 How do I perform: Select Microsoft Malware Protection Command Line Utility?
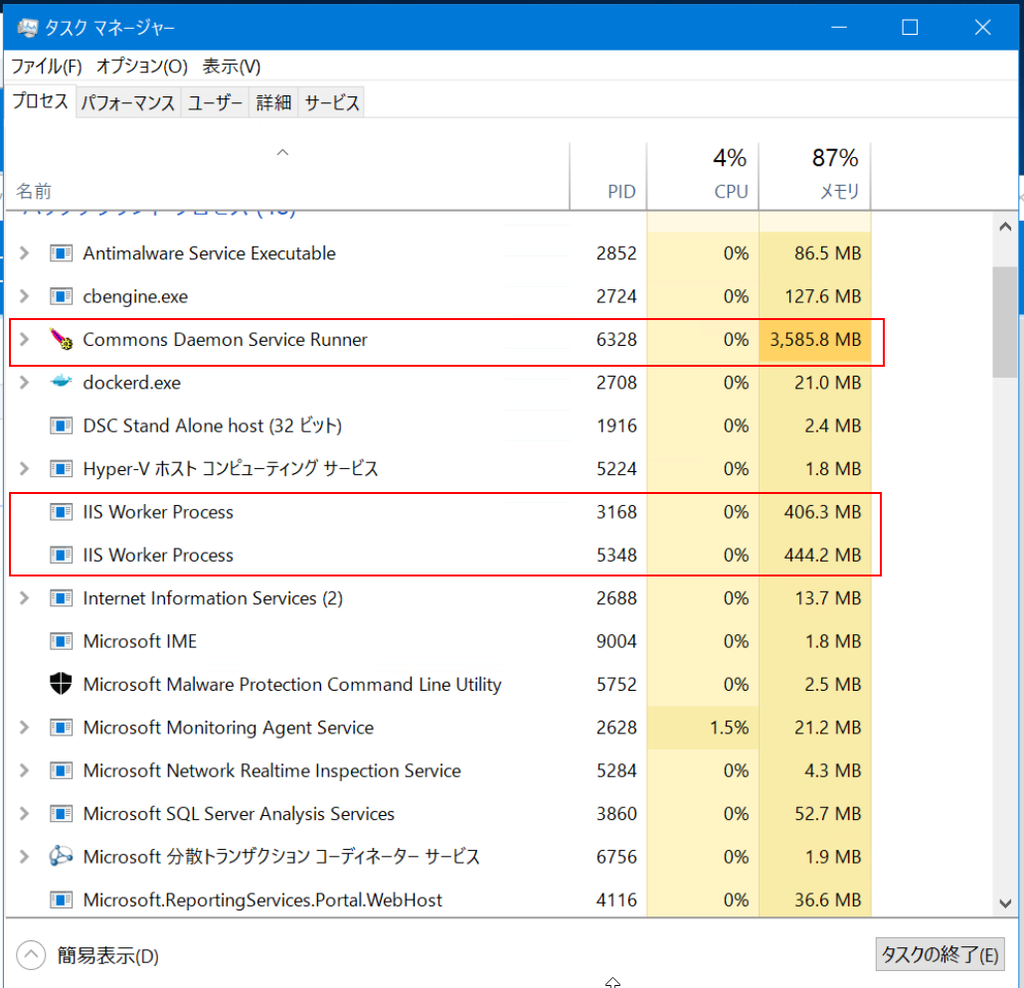(x=292, y=684)
